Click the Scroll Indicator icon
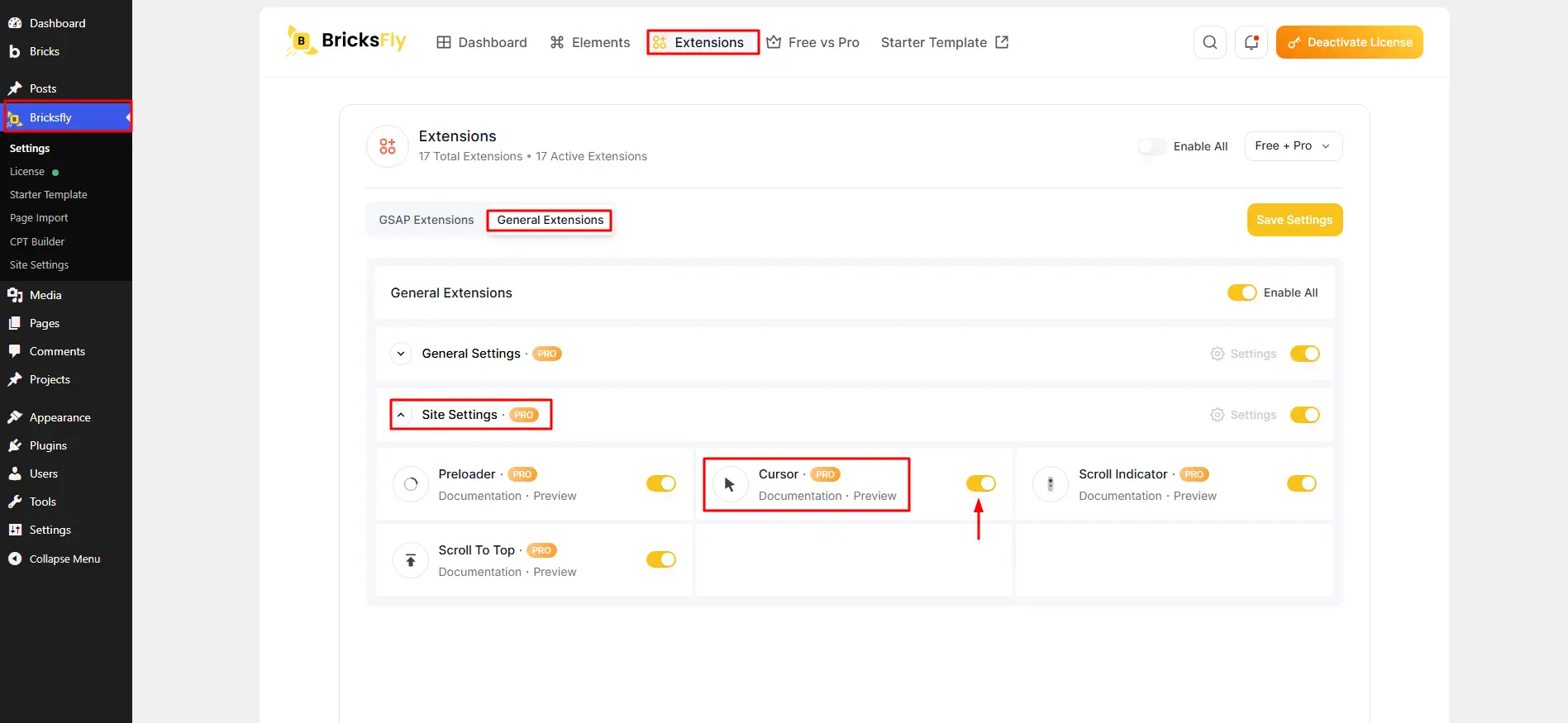 pyautogui.click(x=1051, y=484)
